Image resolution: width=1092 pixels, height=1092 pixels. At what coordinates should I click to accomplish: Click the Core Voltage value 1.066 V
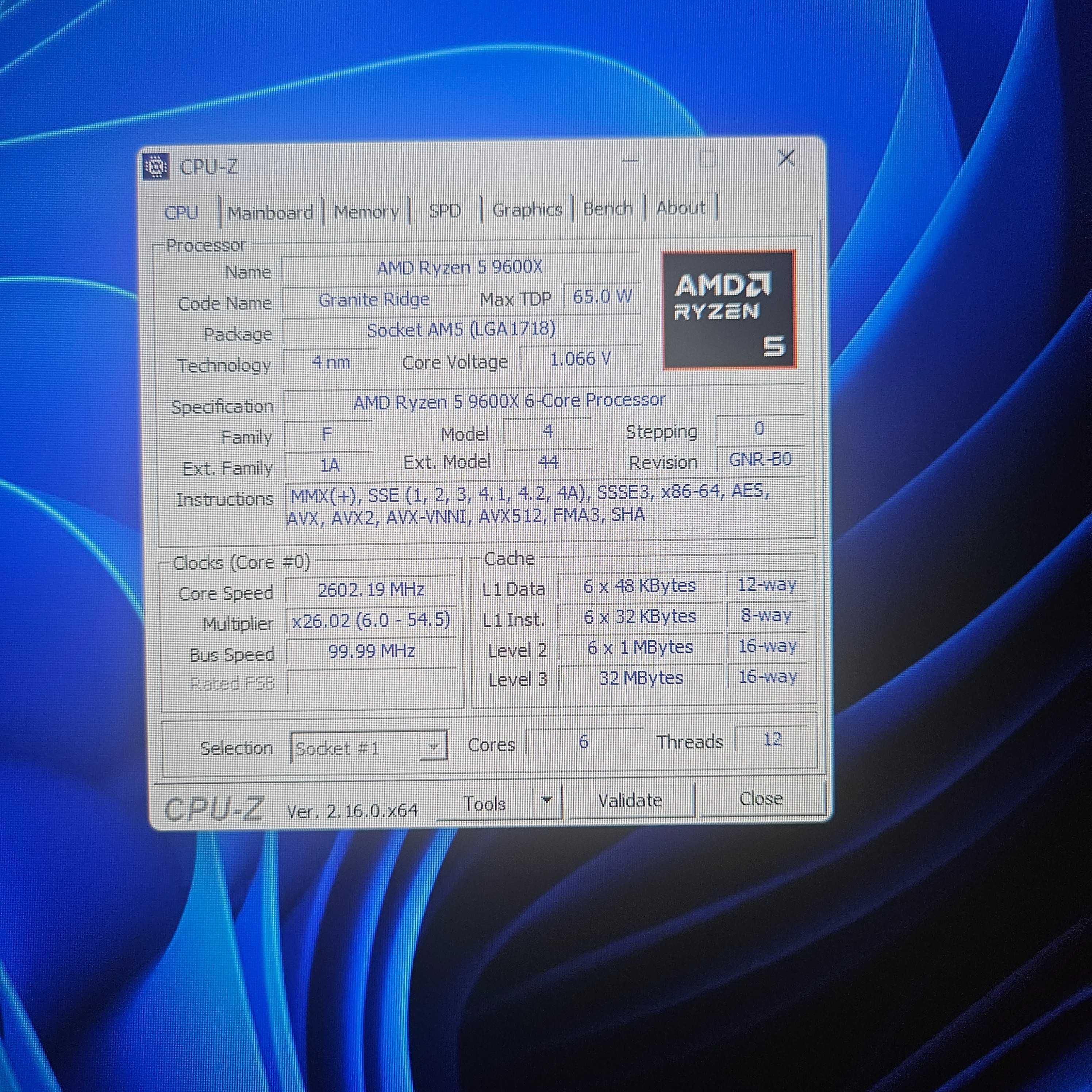point(580,359)
